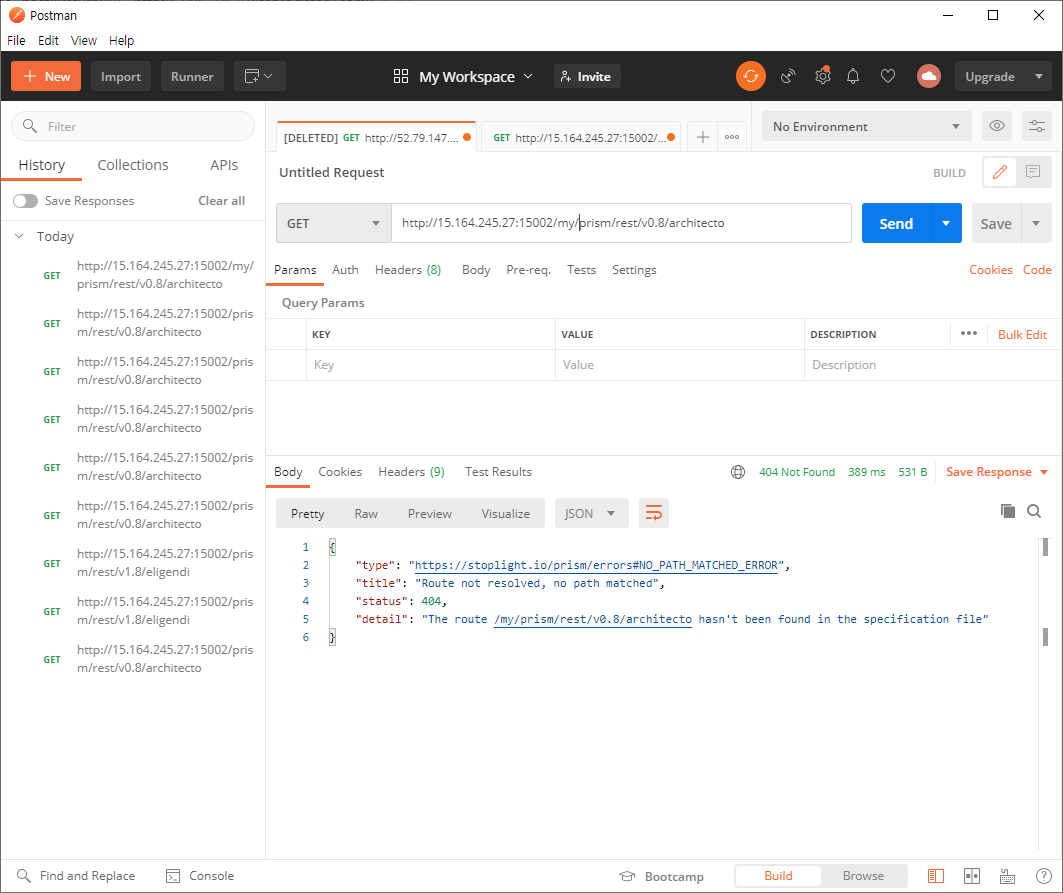
Task: Open the user avatar cloud icon
Action: 929,76
